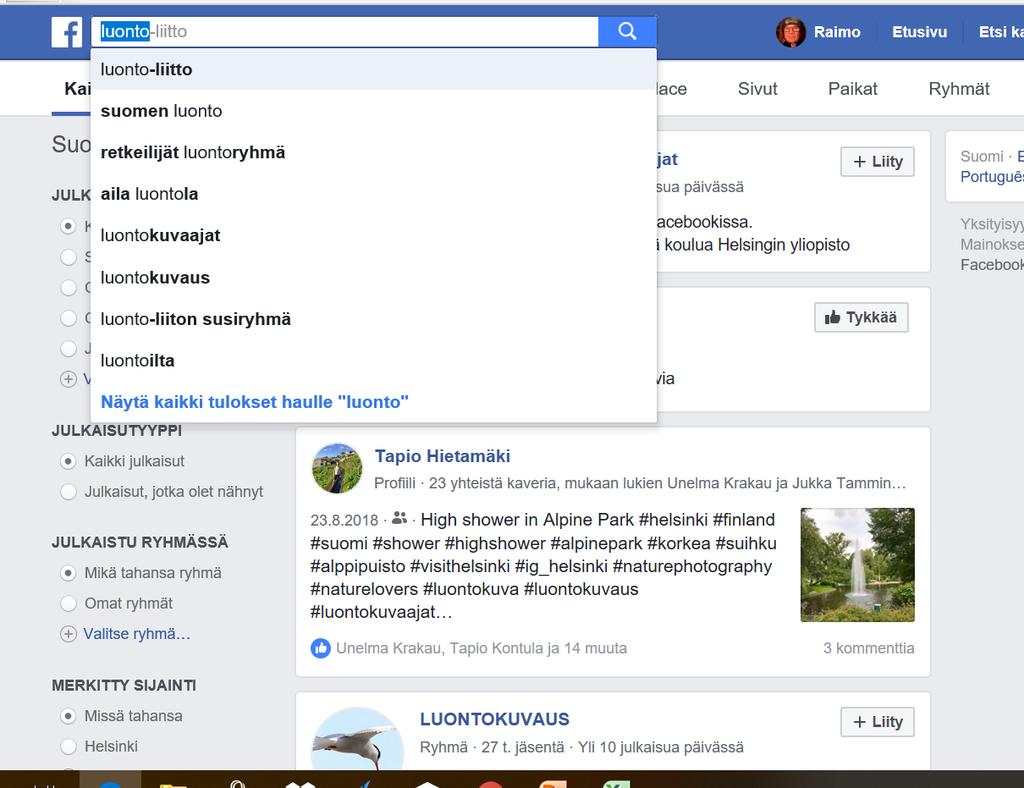Click Liity button on top group result
Viewport: 1024px width, 788px height.
tap(877, 162)
